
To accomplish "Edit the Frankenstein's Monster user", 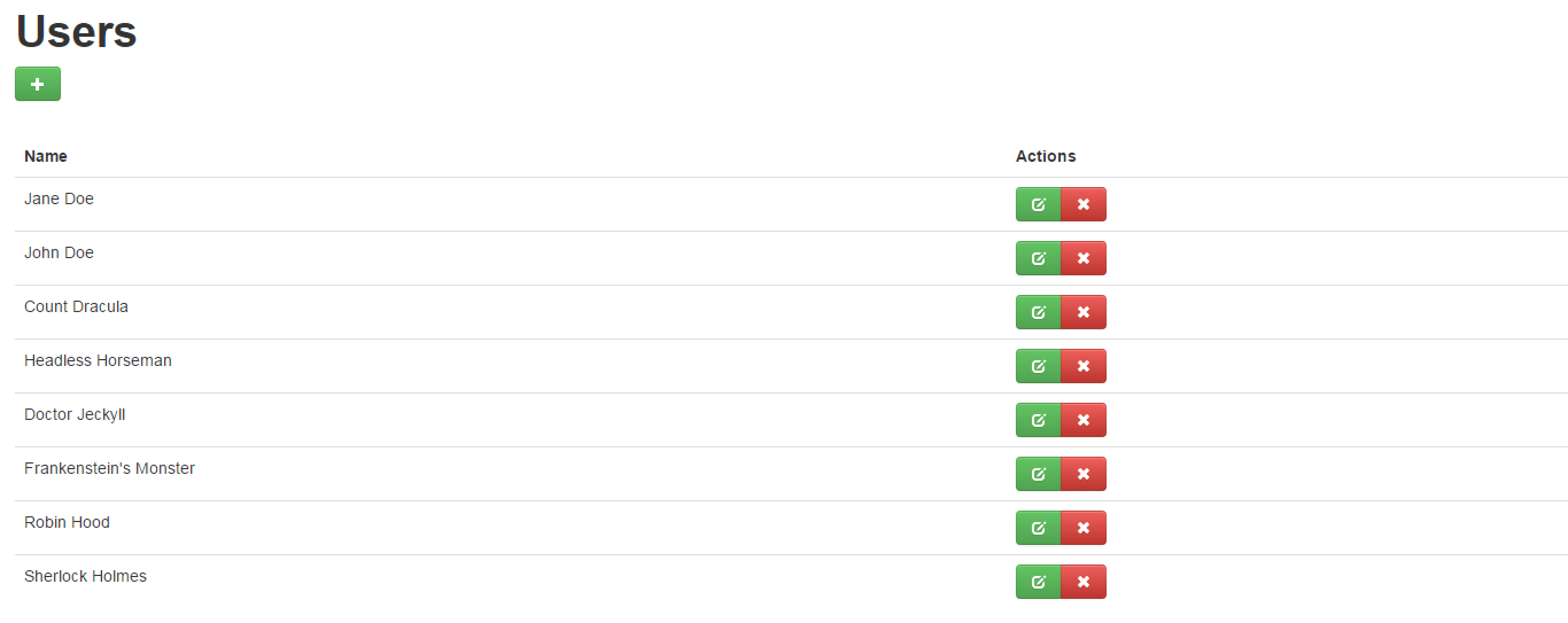I will pos(1038,474).
